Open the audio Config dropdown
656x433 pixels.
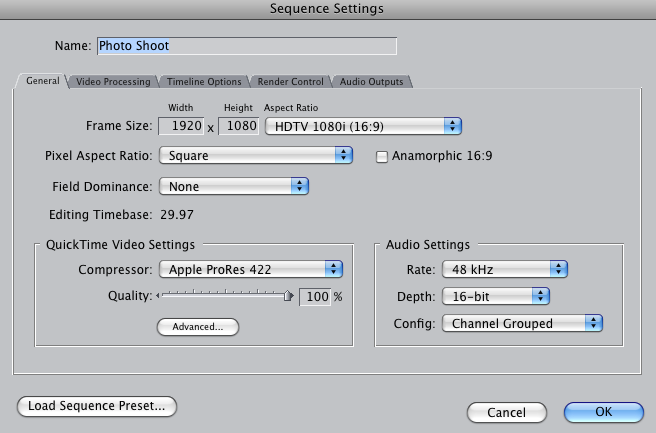point(522,323)
